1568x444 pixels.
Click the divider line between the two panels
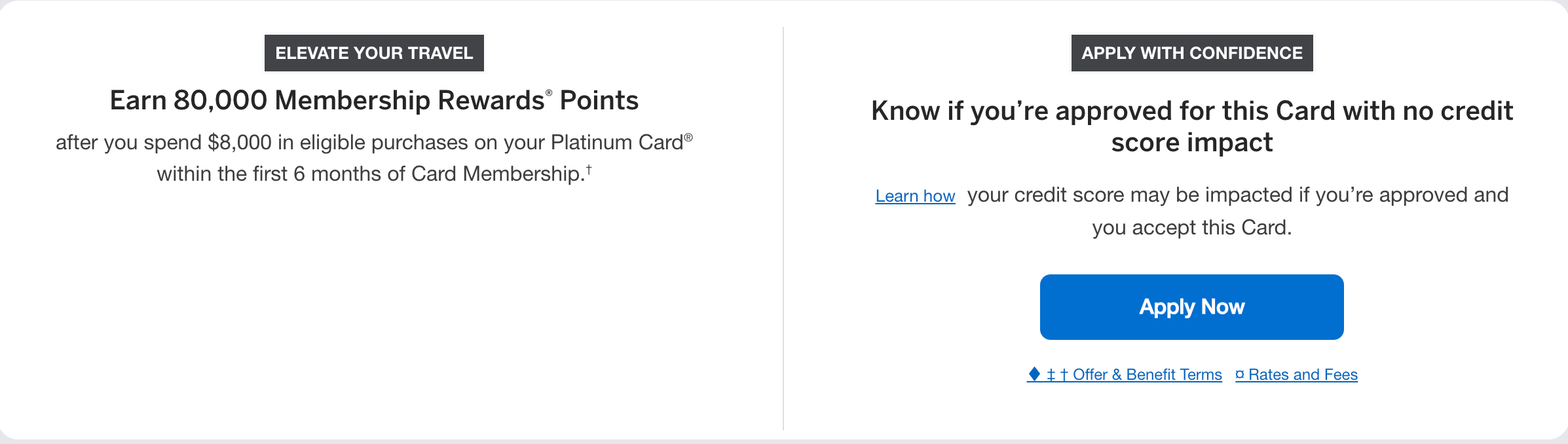click(x=783, y=223)
